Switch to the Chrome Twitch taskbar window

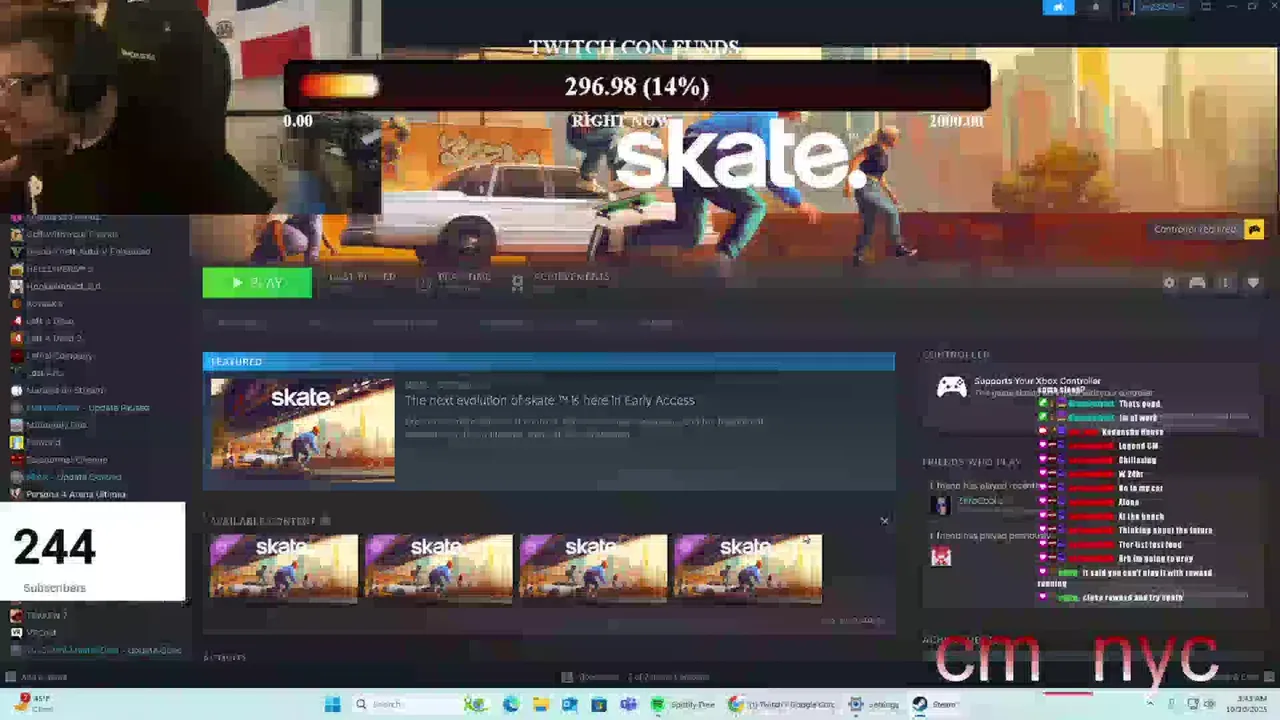click(782, 704)
